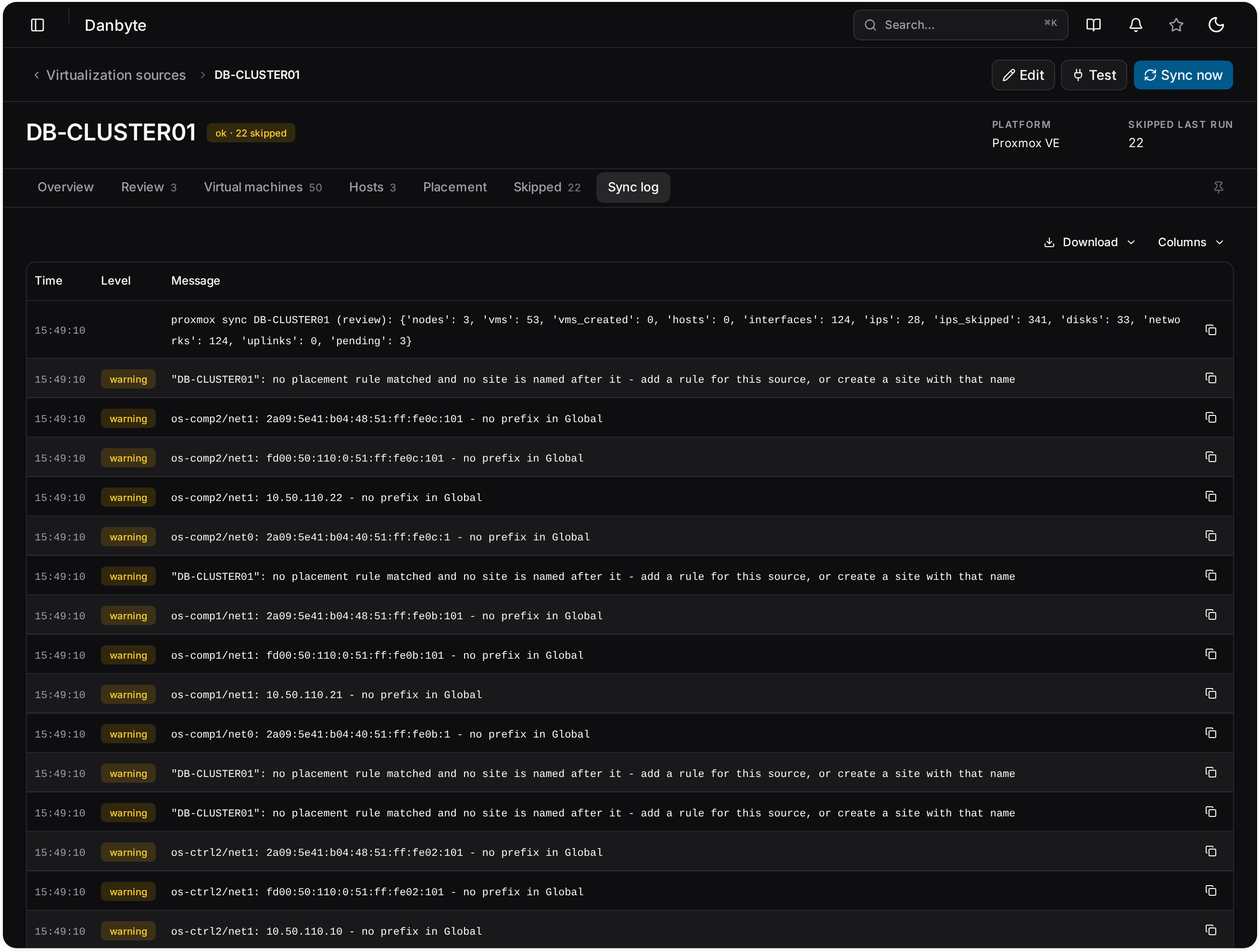Copy os-comp2/net1 2a09 address log row
1260x952 pixels.
(x=1210, y=417)
